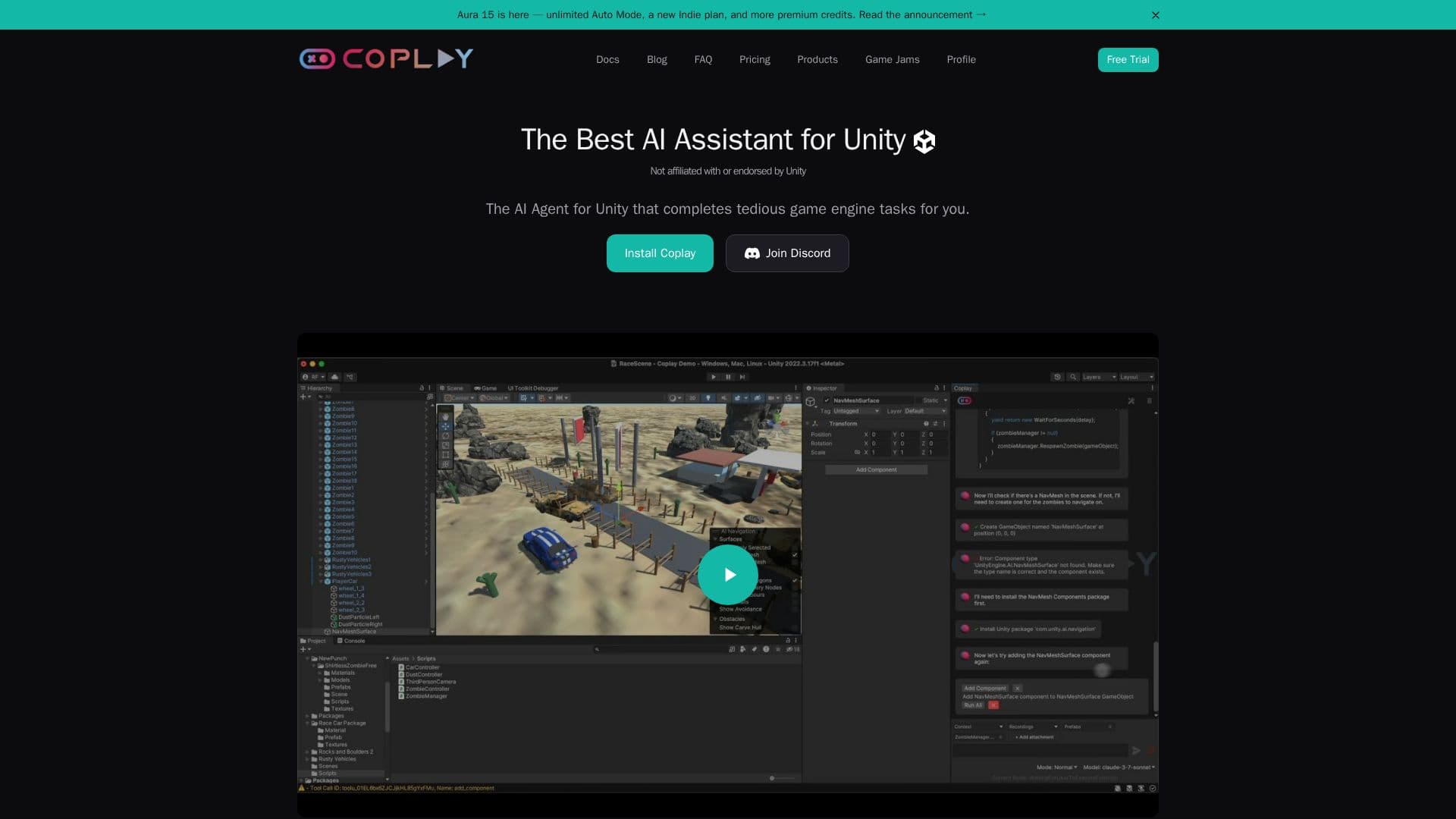Open the Center pivot dropdown in the demo Scene toolbar

(x=460, y=398)
